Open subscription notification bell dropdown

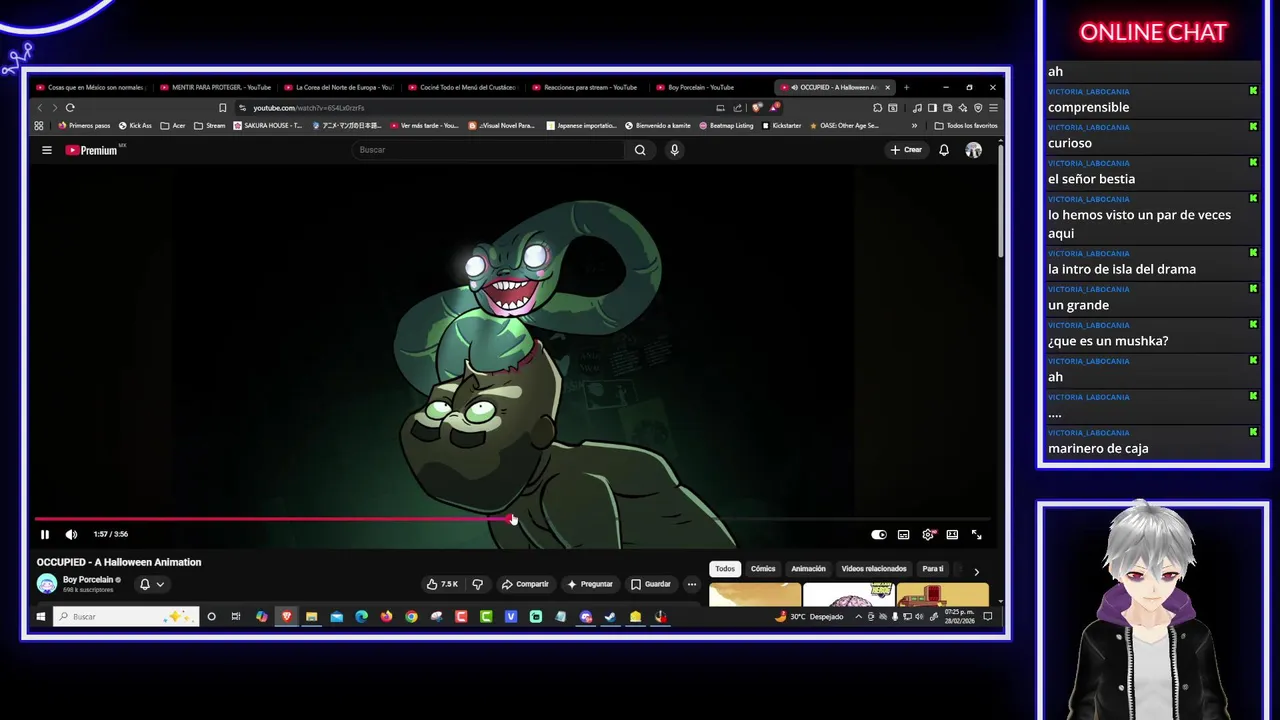[x=152, y=584]
